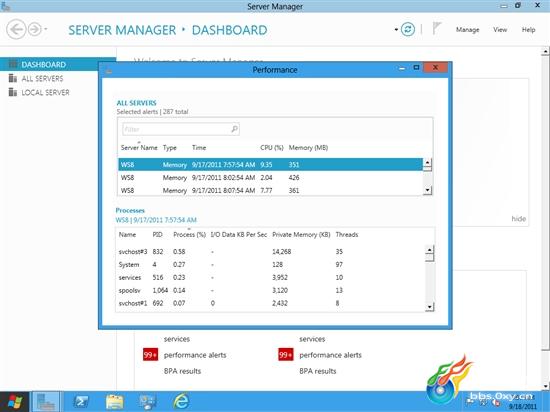The image size is (550, 412).
Task: Click alerts list scroll down arrow
Action: pyautogui.click(x=427, y=190)
